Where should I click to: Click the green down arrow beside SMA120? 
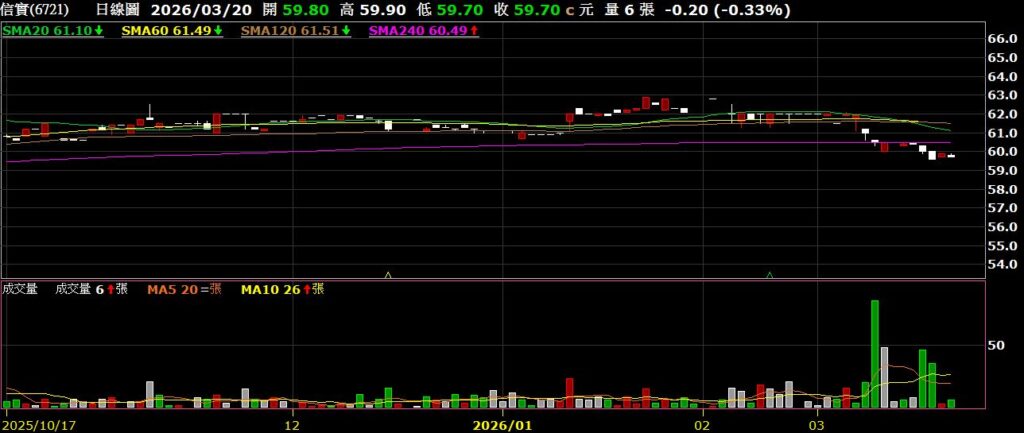346,32
